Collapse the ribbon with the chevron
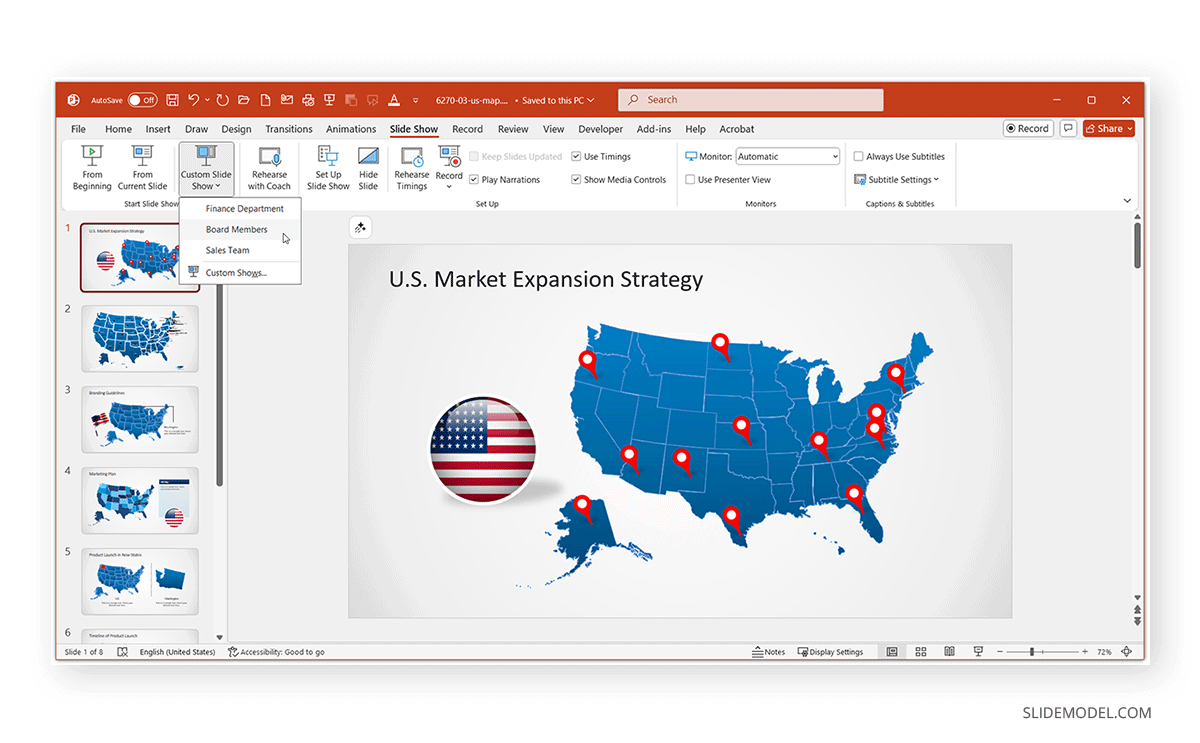 [x=1127, y=200]
